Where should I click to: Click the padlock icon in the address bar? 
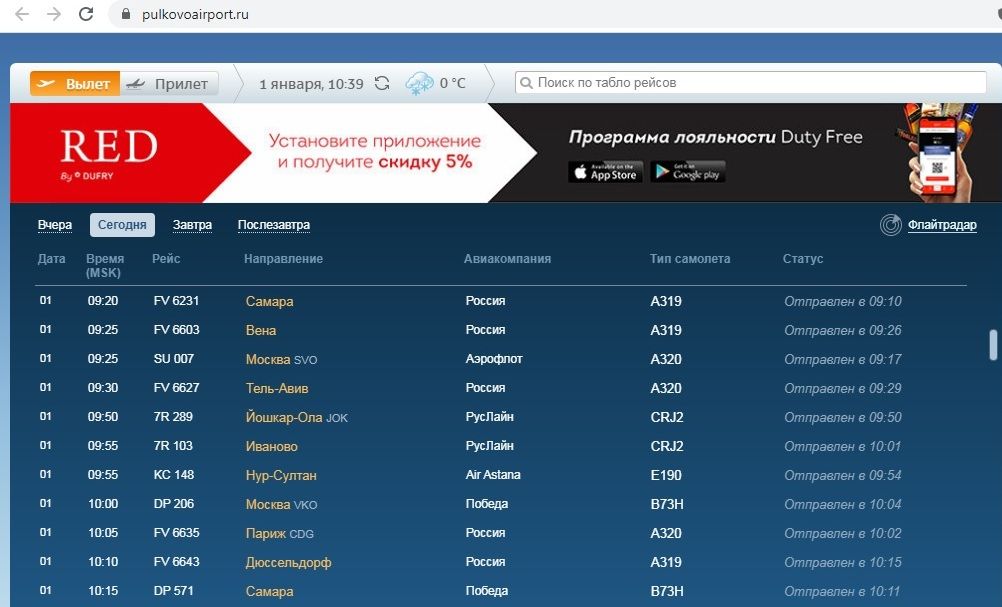click(123, 15)
